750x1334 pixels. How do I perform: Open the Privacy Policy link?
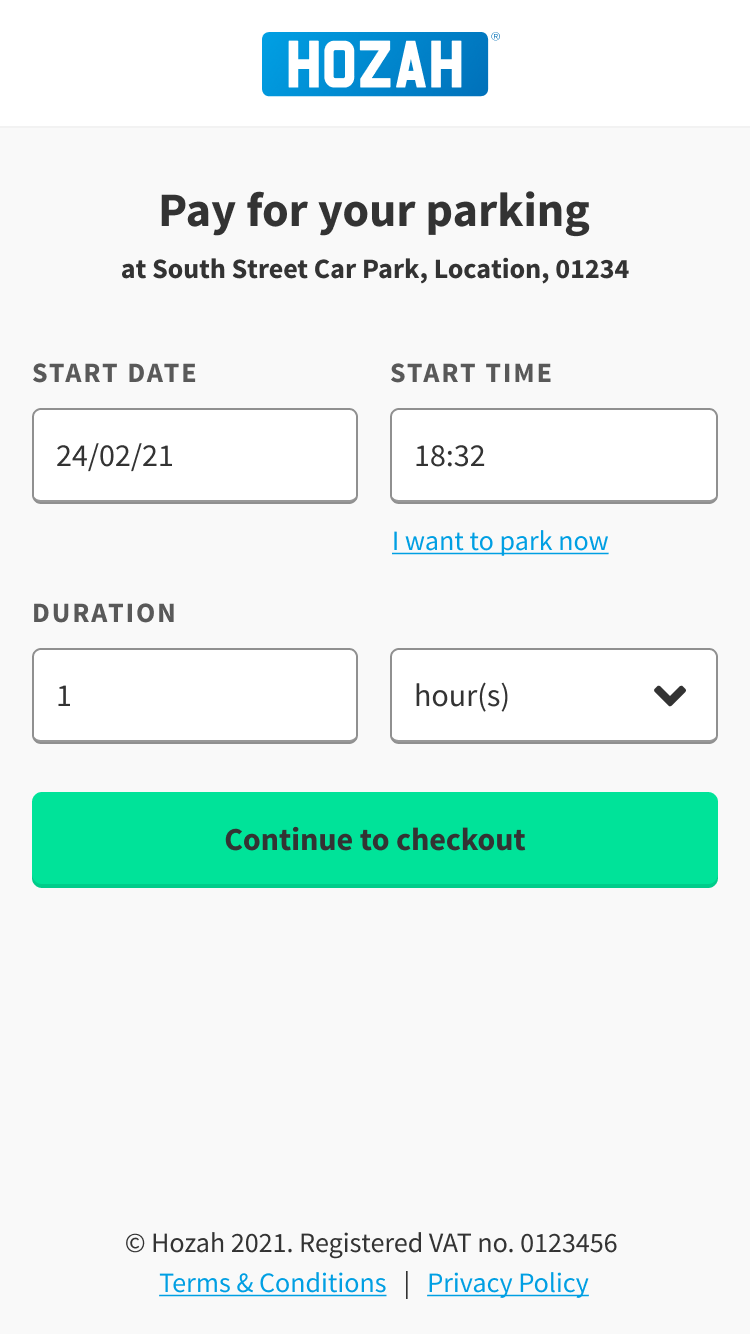(508, 1283)
